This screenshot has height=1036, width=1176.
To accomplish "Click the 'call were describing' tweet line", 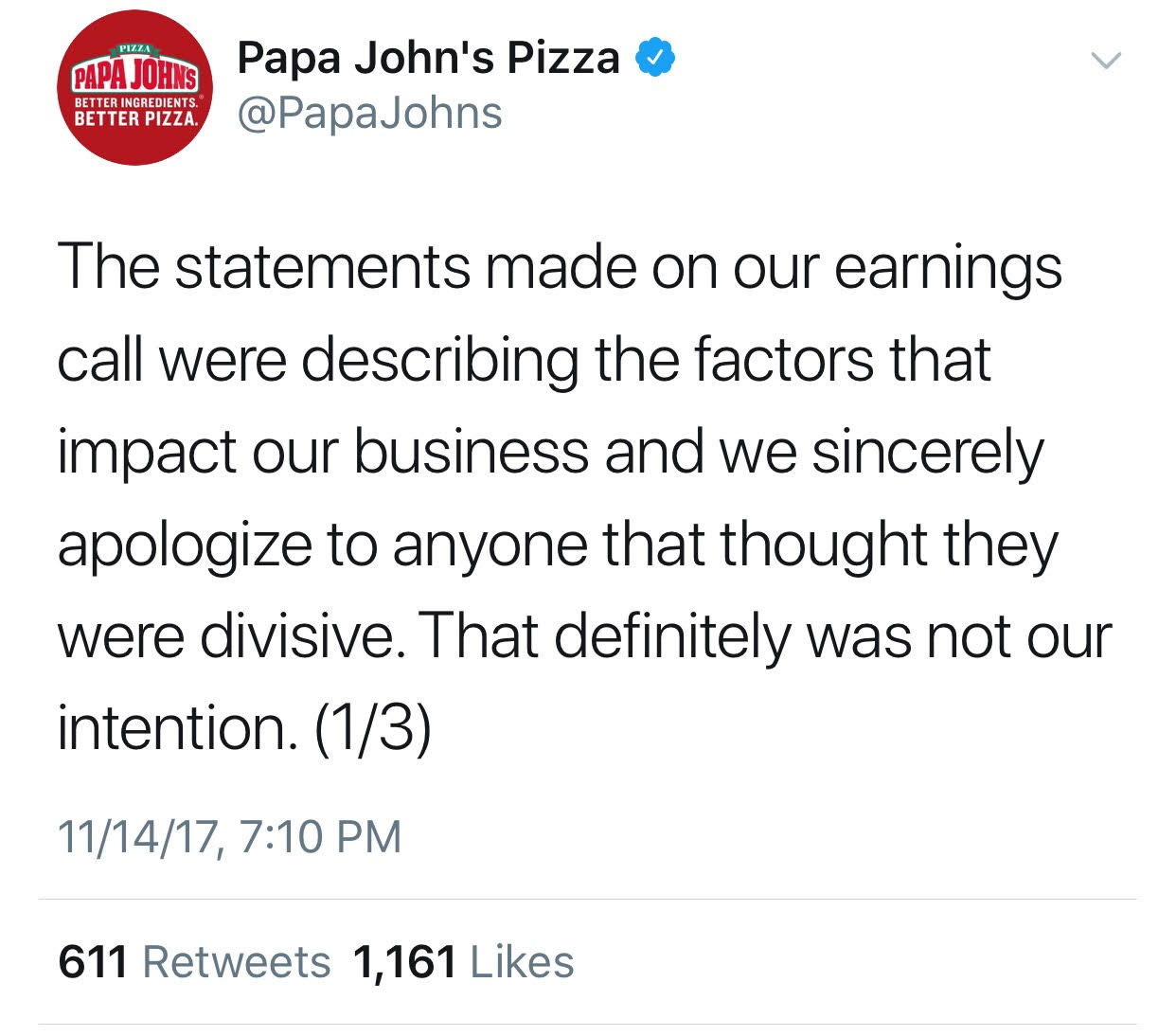I will click(x=317, y=360).
